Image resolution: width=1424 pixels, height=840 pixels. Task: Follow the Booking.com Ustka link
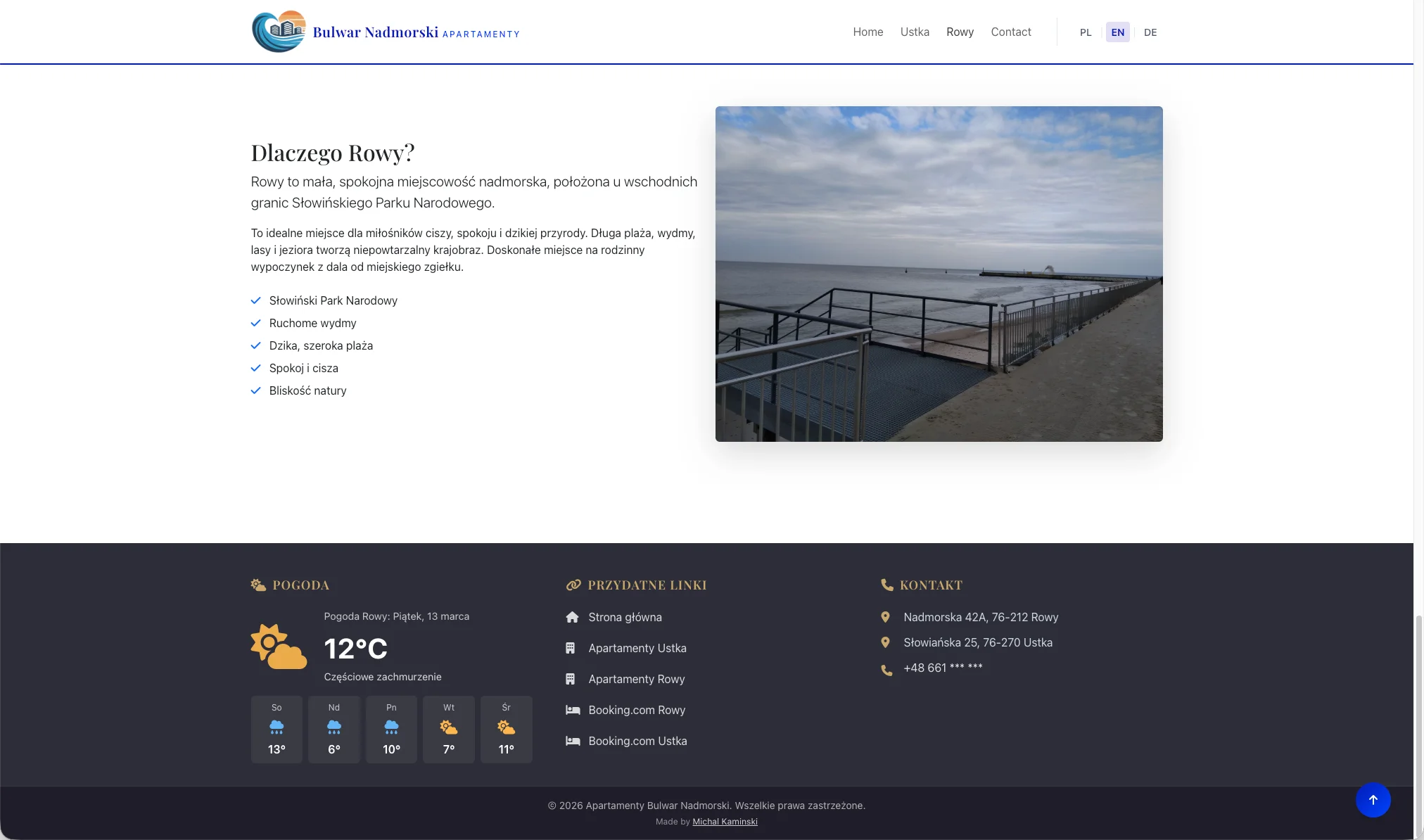coord(637,741)
